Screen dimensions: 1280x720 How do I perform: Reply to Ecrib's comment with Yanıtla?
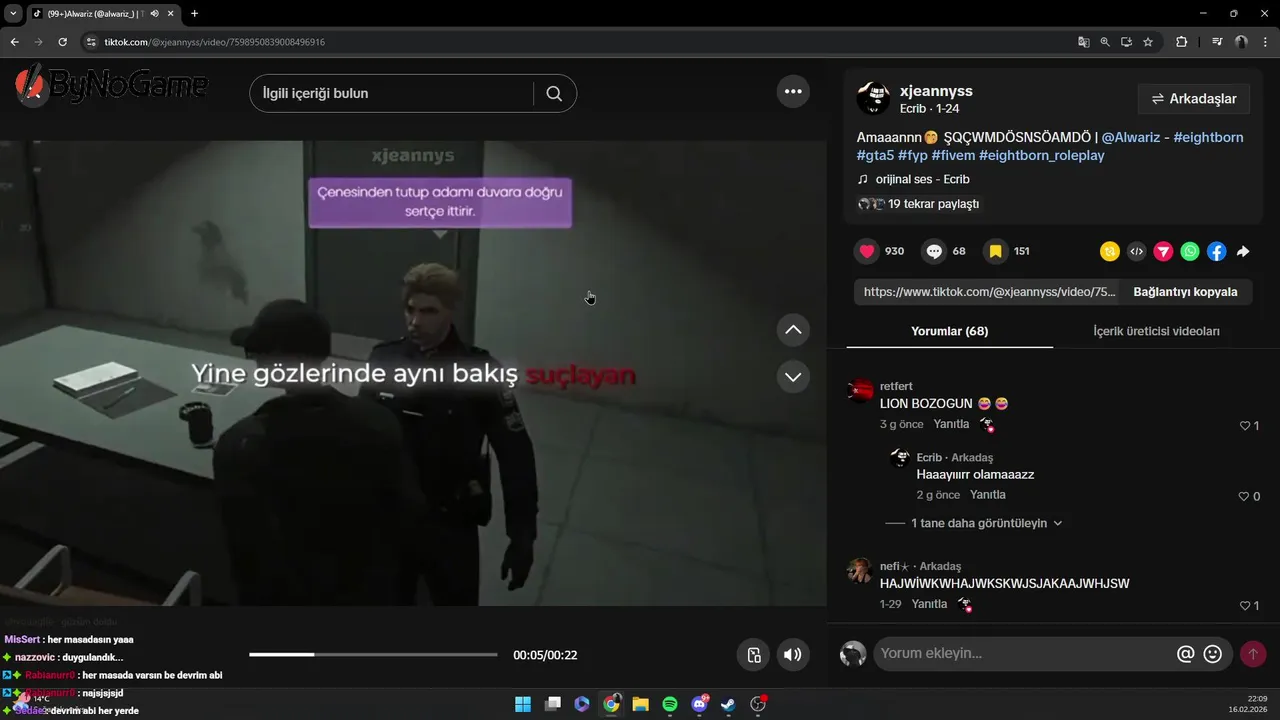click(x=988, y=495)
